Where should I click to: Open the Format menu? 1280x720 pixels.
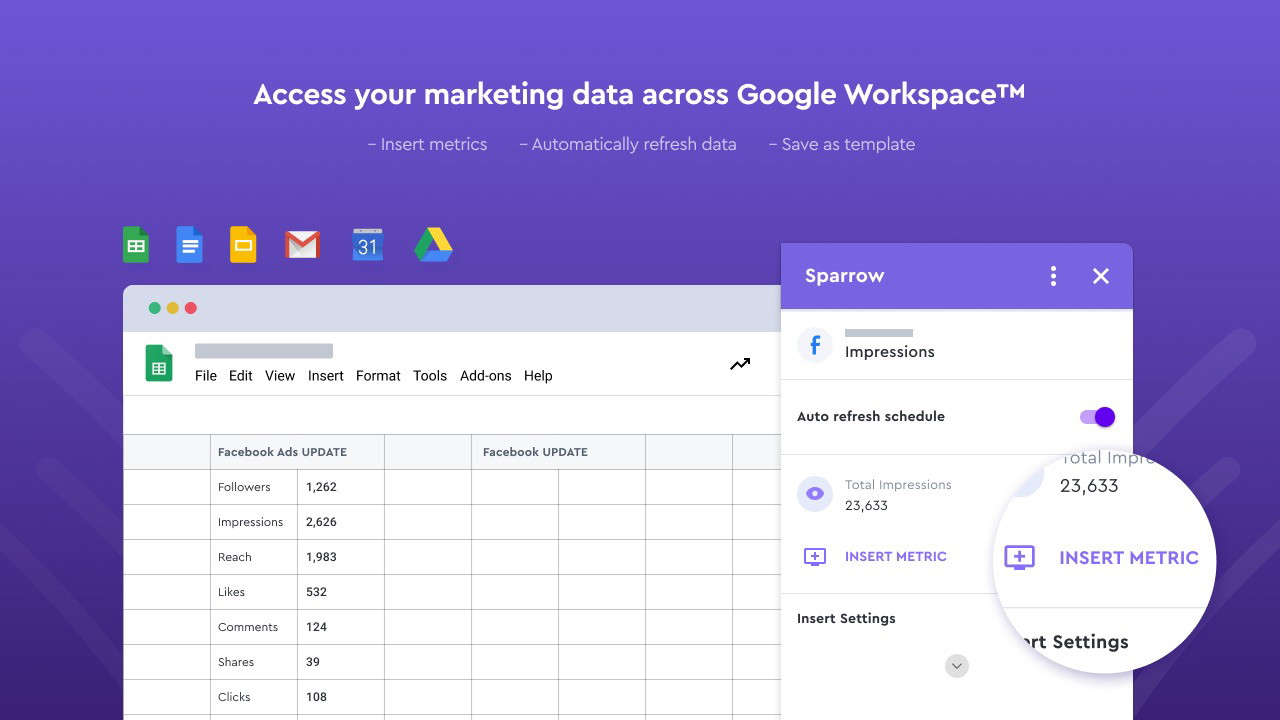point(378,376)
